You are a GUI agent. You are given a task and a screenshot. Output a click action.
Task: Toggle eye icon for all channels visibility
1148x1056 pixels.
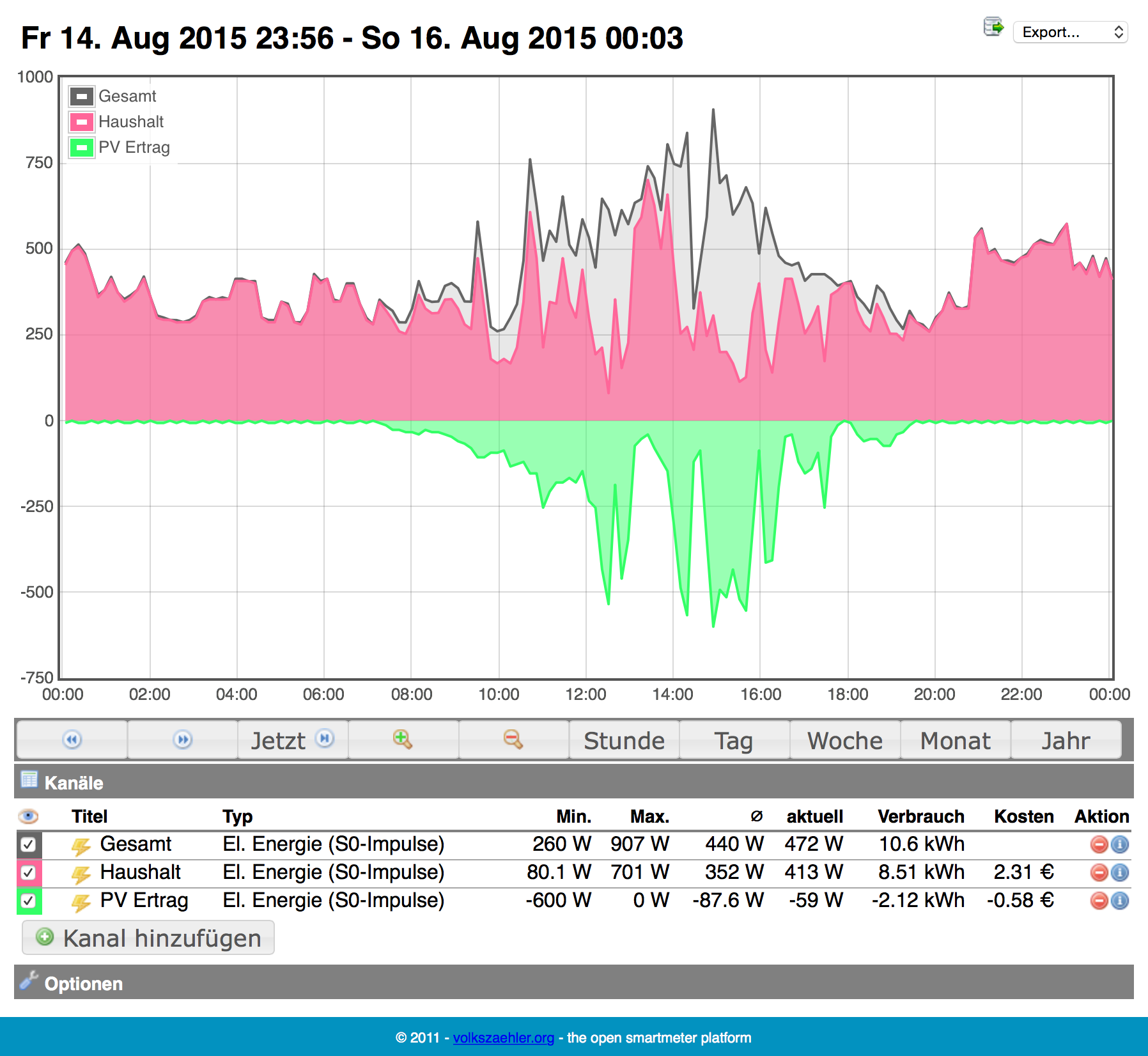pos(28,816)
